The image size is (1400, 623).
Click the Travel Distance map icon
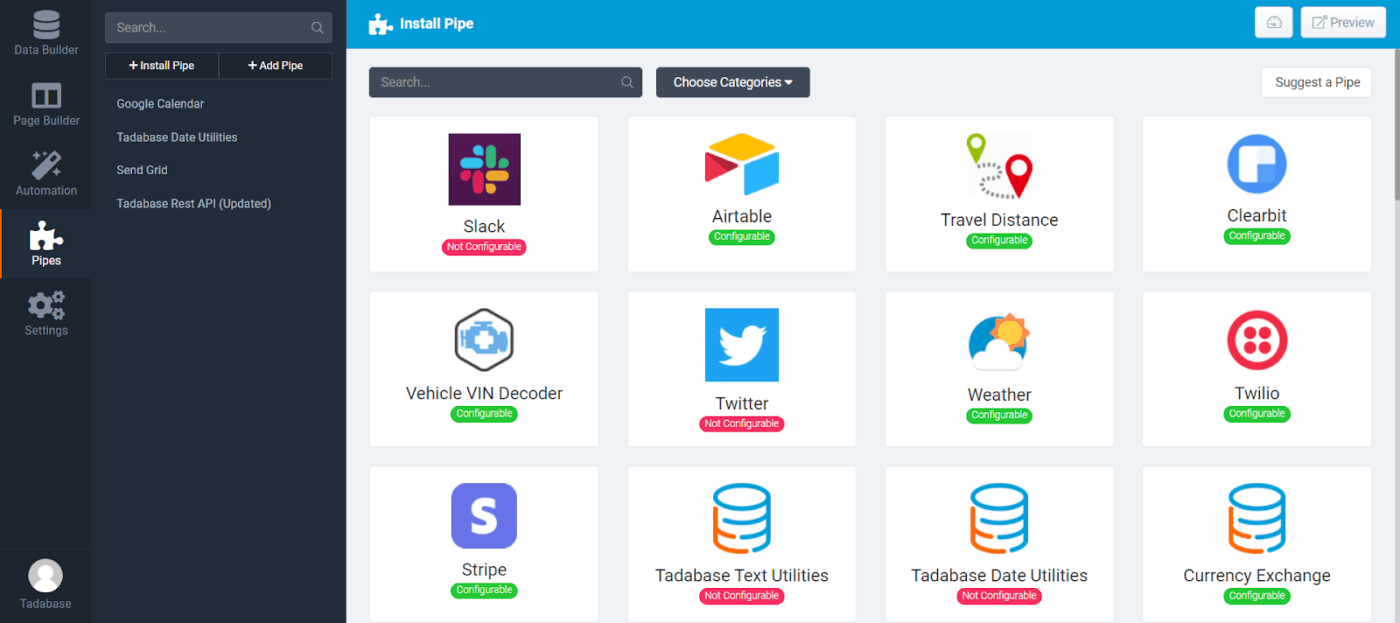point(999,166)
